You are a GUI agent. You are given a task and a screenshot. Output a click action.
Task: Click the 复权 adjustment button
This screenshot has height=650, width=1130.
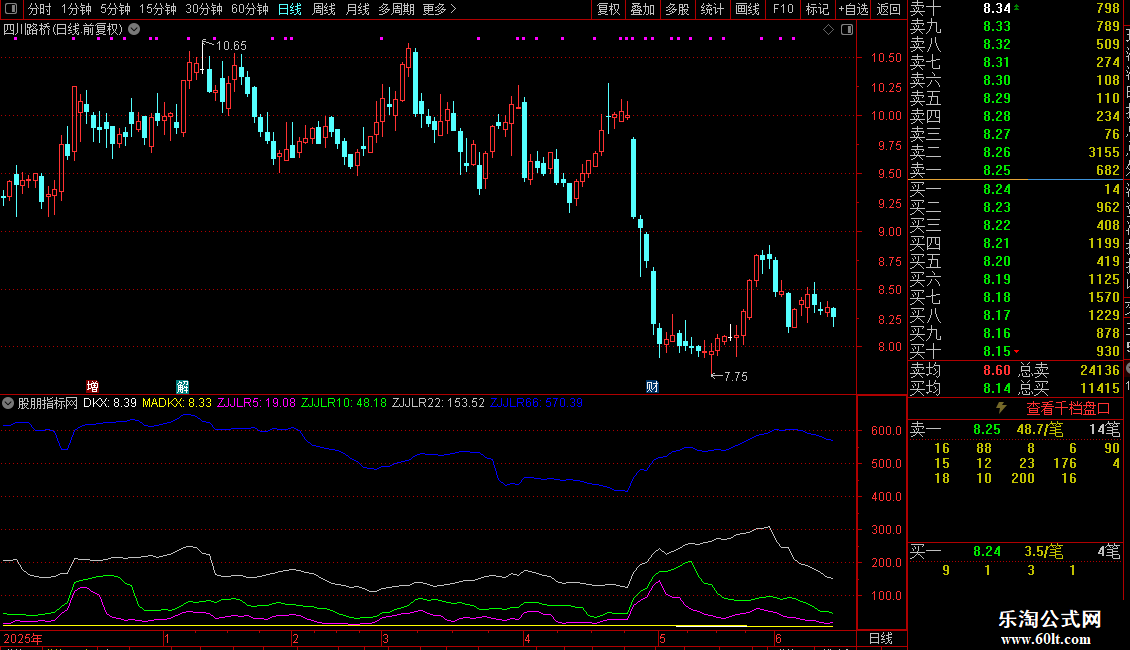(x=609, y=9)
